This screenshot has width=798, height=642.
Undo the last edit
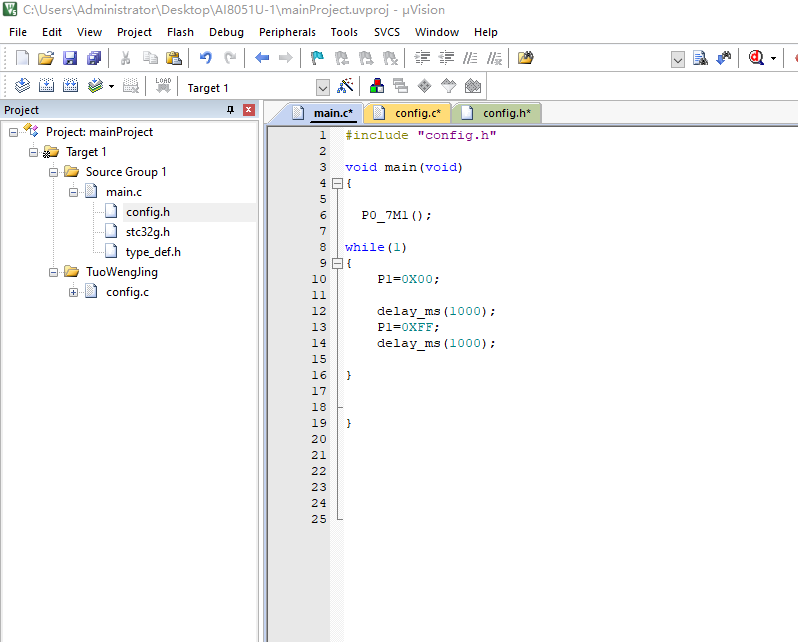point(206,58)
